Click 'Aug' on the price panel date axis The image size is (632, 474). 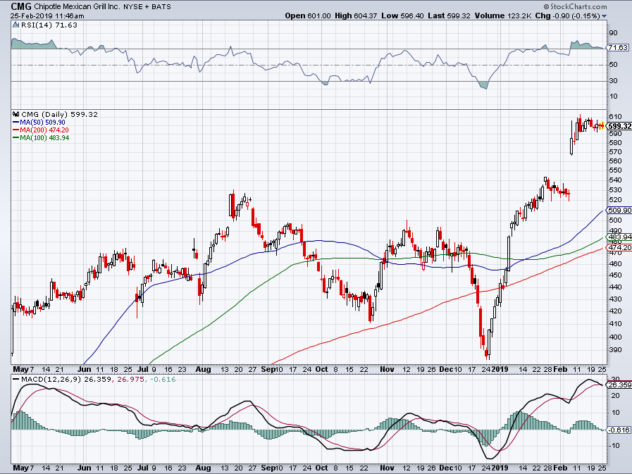(x=203, y=369)
